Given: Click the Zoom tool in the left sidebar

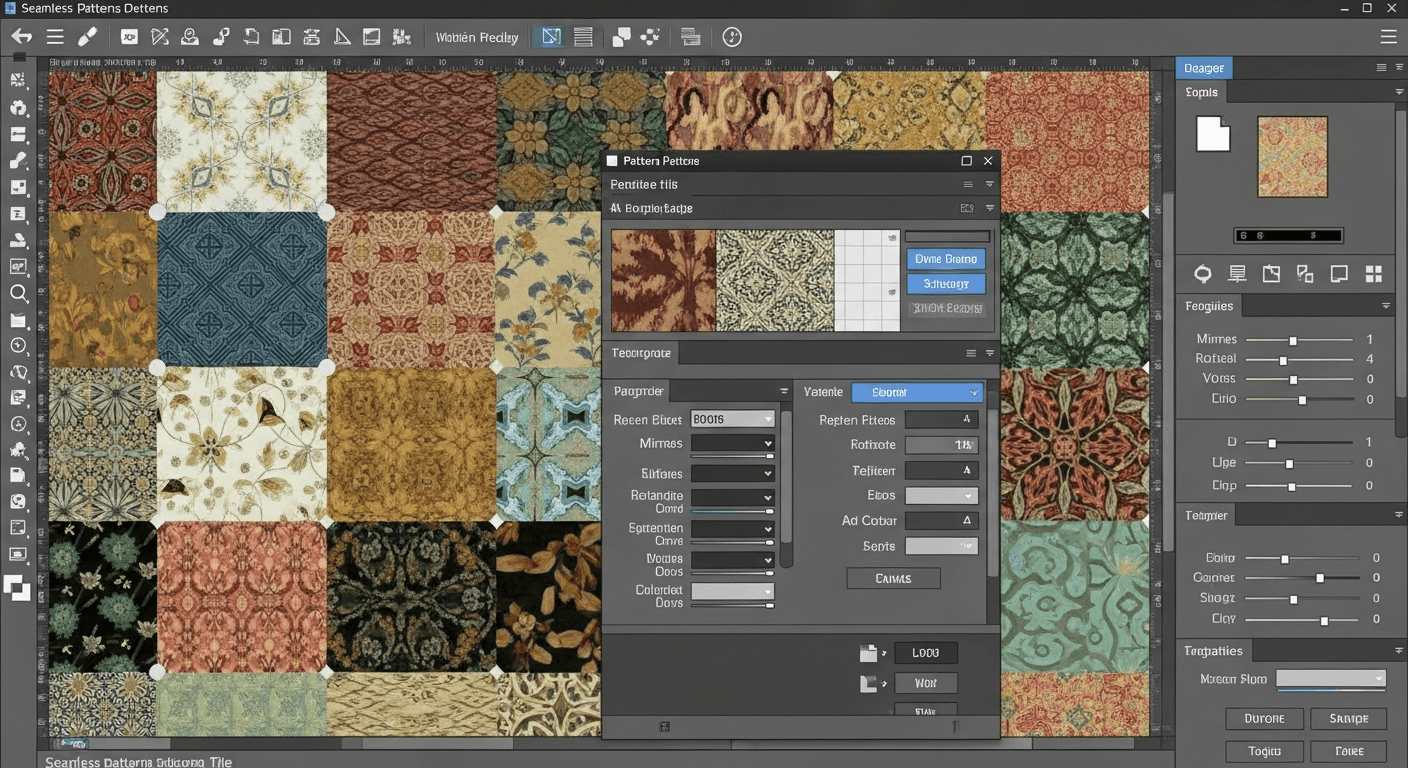Looking at the screenshot, I should click(x=19, y=293).
